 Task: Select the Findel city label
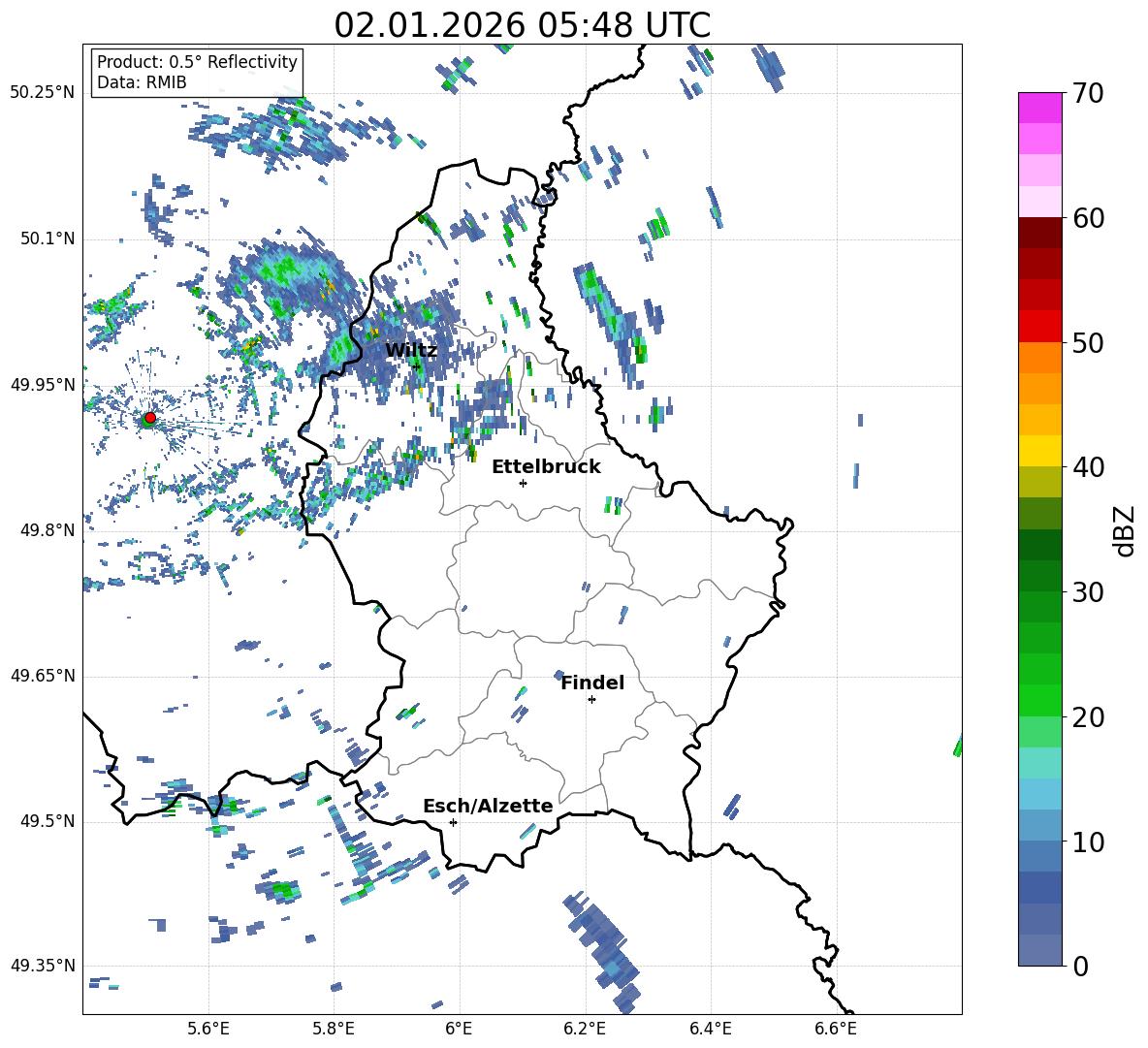pyautogui.click(x=592, y=683)
